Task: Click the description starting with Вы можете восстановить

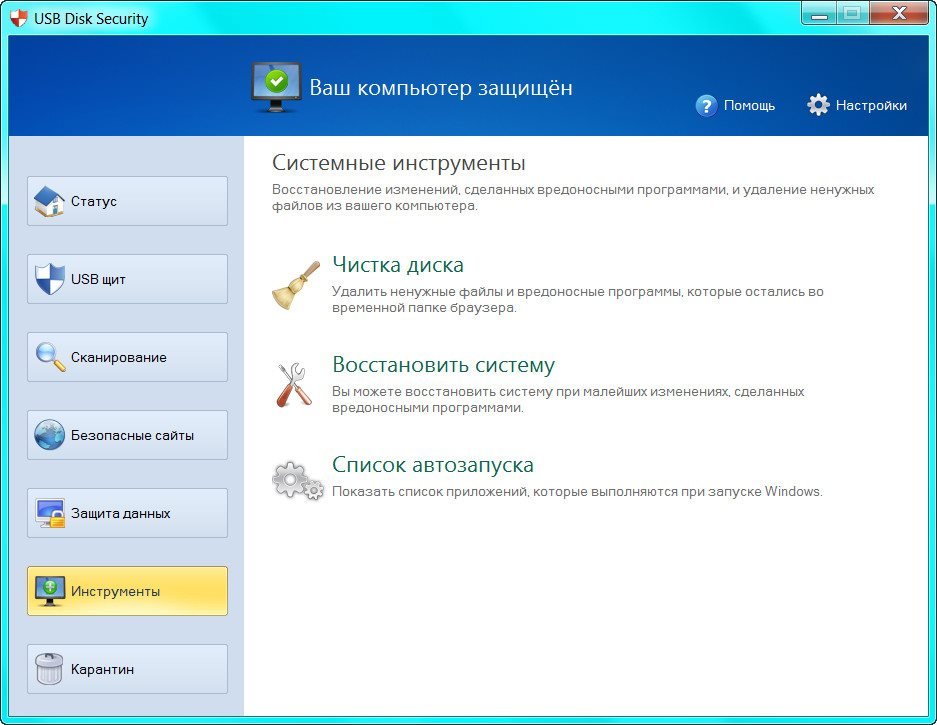Action: coord(568,399)
